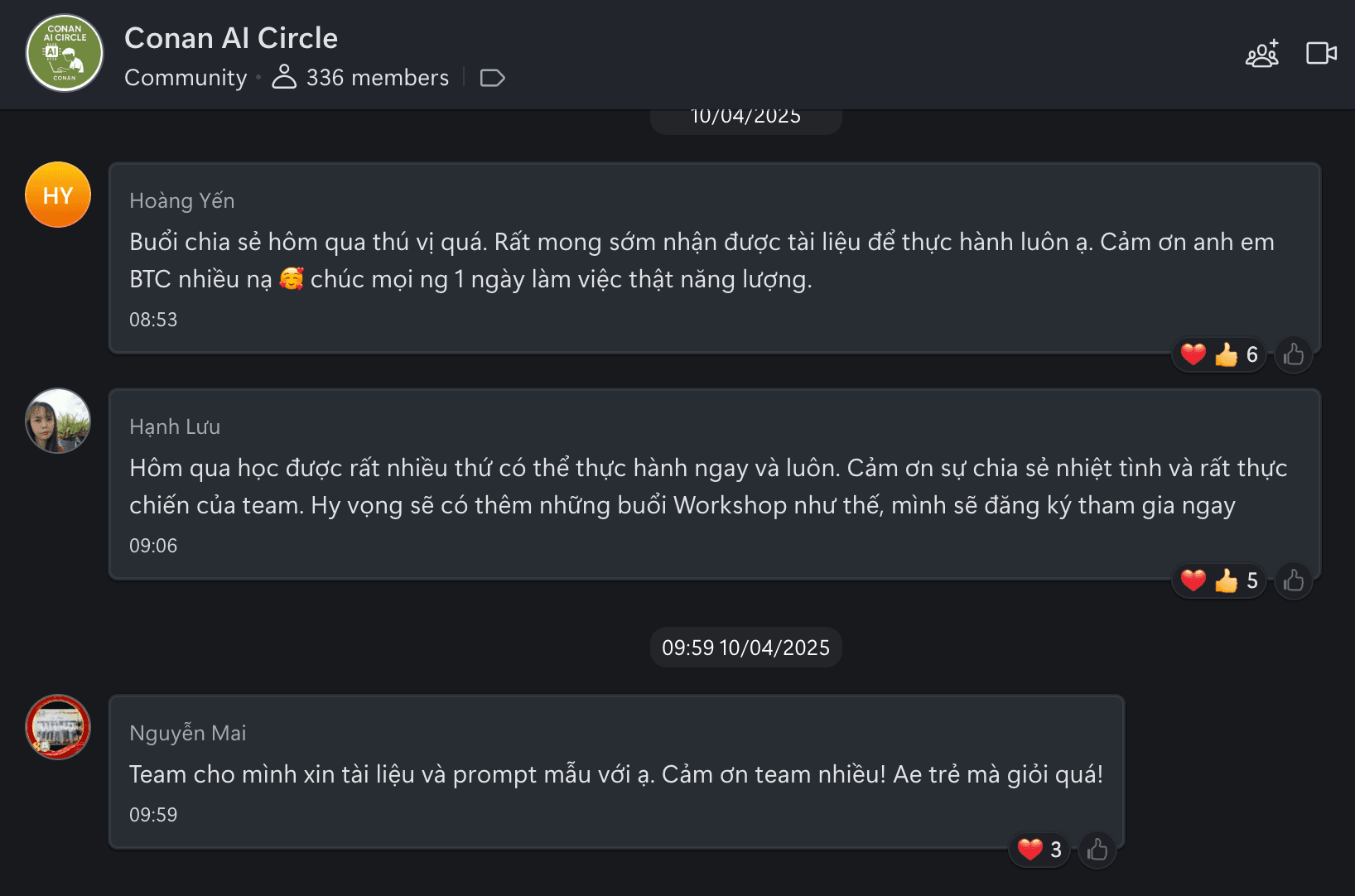This screenshot has width=1355, height=896.
Task: Click sender name Hoàng Yến
Action: (182, 201)
